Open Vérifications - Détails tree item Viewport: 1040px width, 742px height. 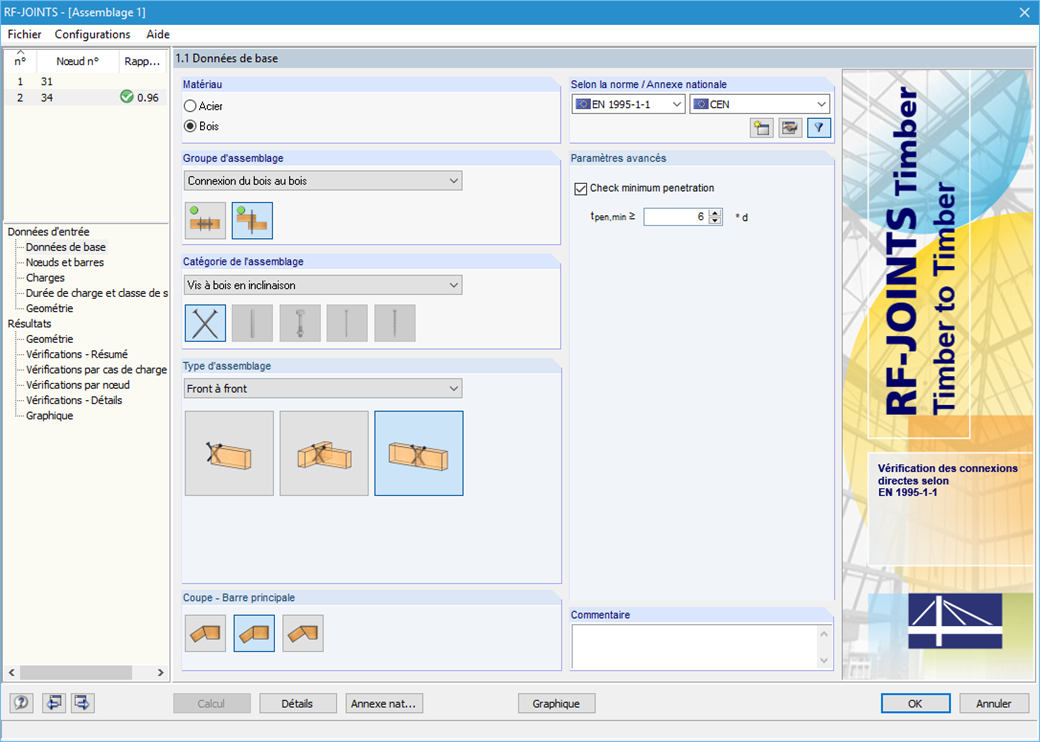click(x=74, y=400)
